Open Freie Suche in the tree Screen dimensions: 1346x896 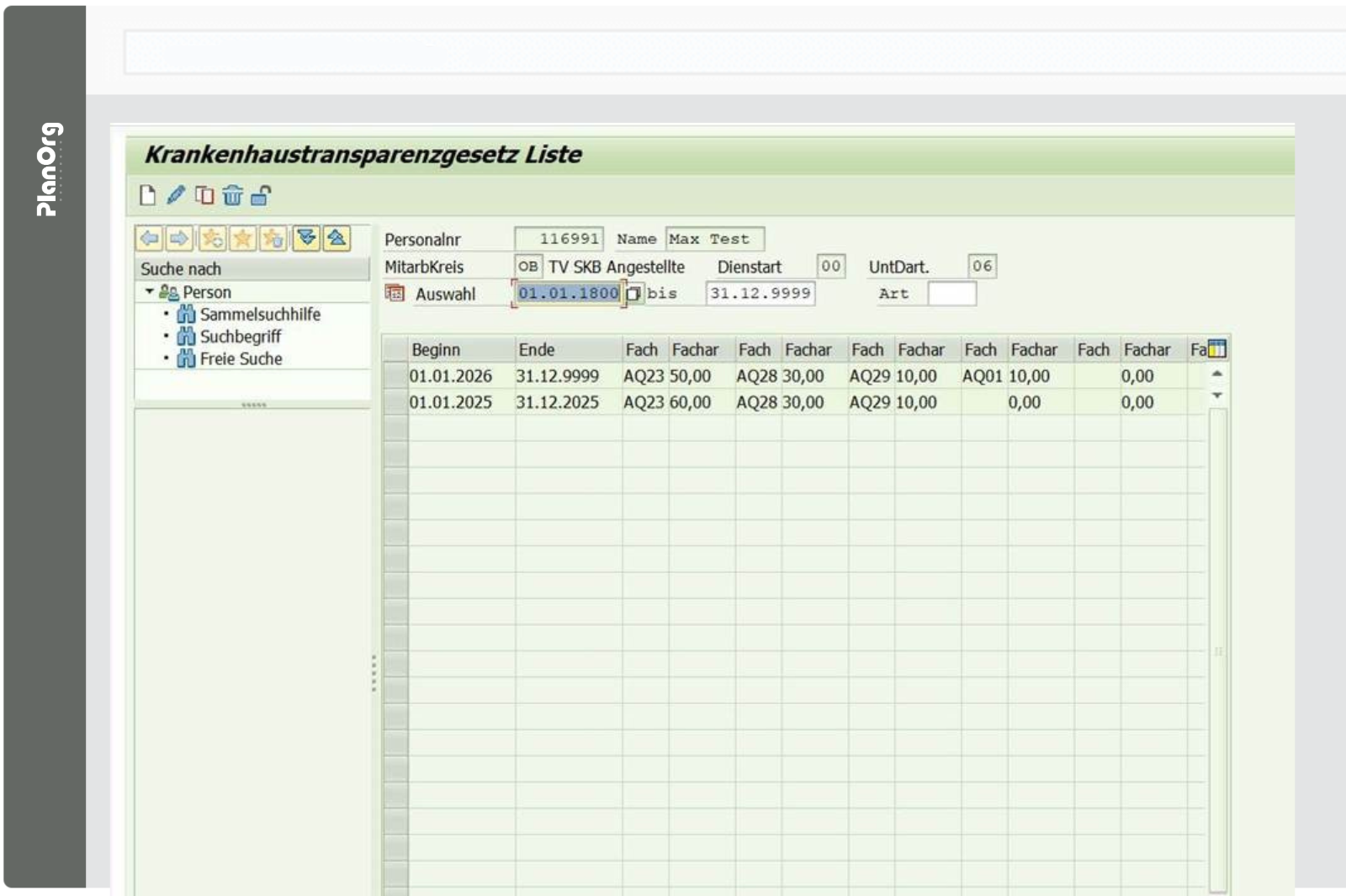coord(241,359)
